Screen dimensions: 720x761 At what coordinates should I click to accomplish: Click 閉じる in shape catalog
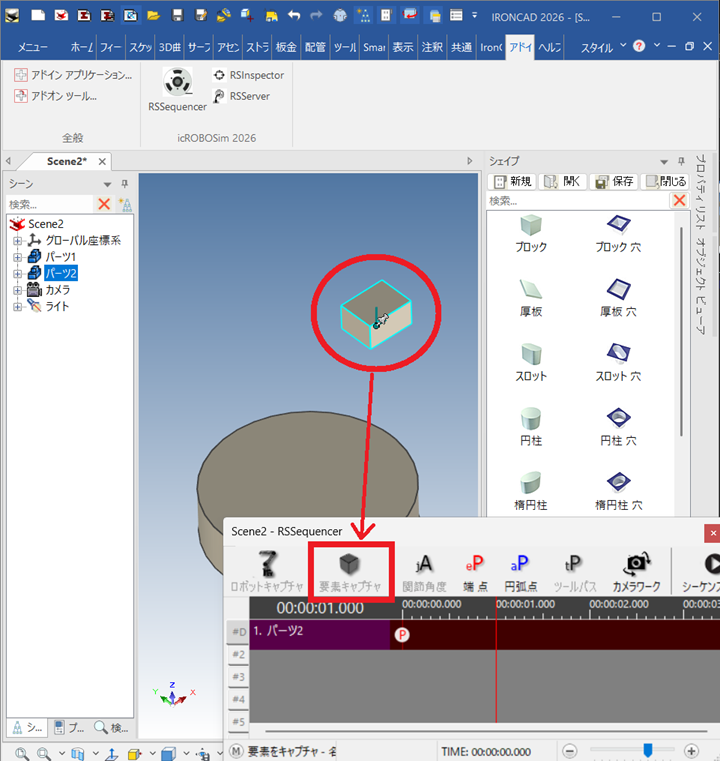pyautogui.click(x=666, y=182)
